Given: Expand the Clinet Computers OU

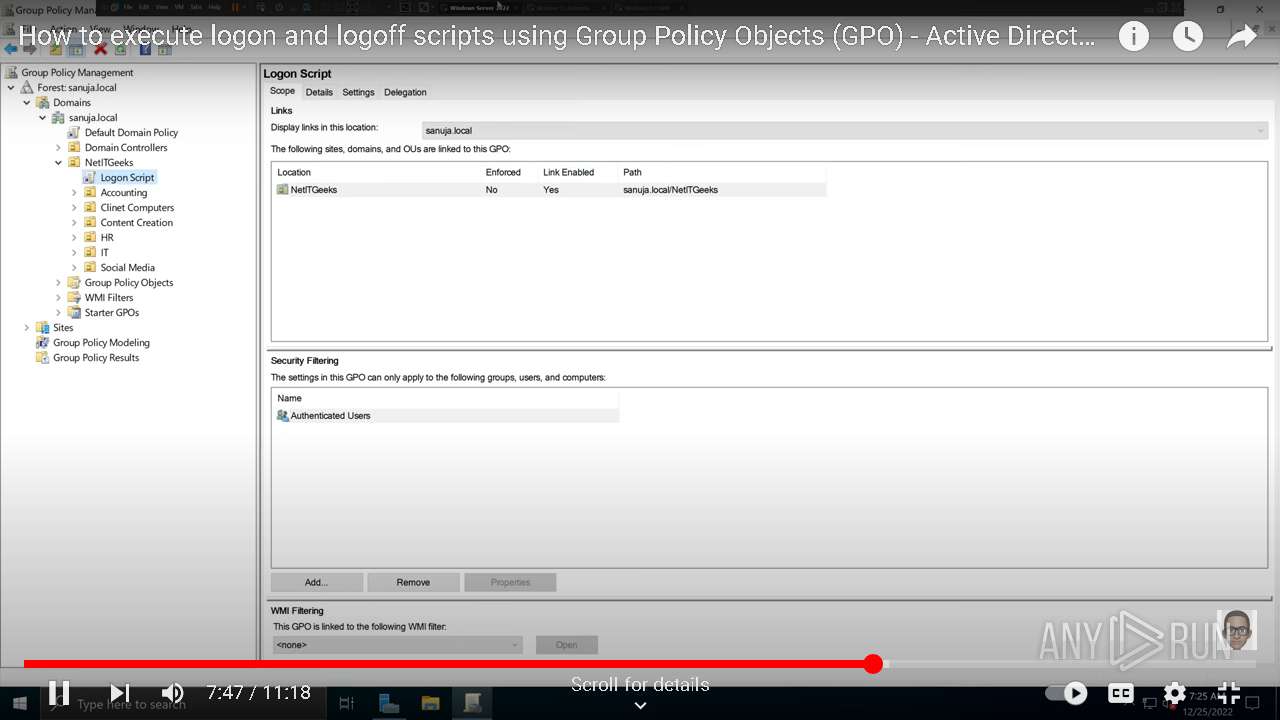Looking at the screenshot, I should click(75, 207).
